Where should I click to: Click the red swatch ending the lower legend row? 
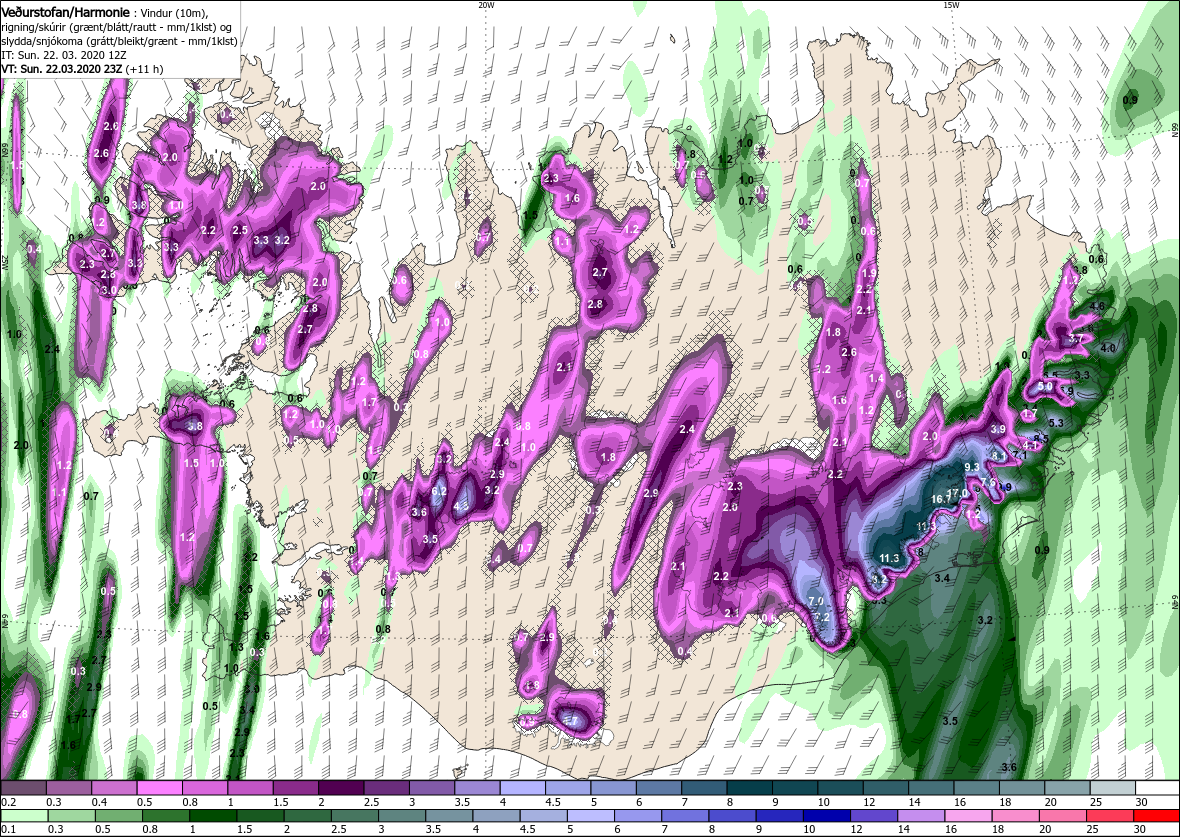(x=1155, y=816)
